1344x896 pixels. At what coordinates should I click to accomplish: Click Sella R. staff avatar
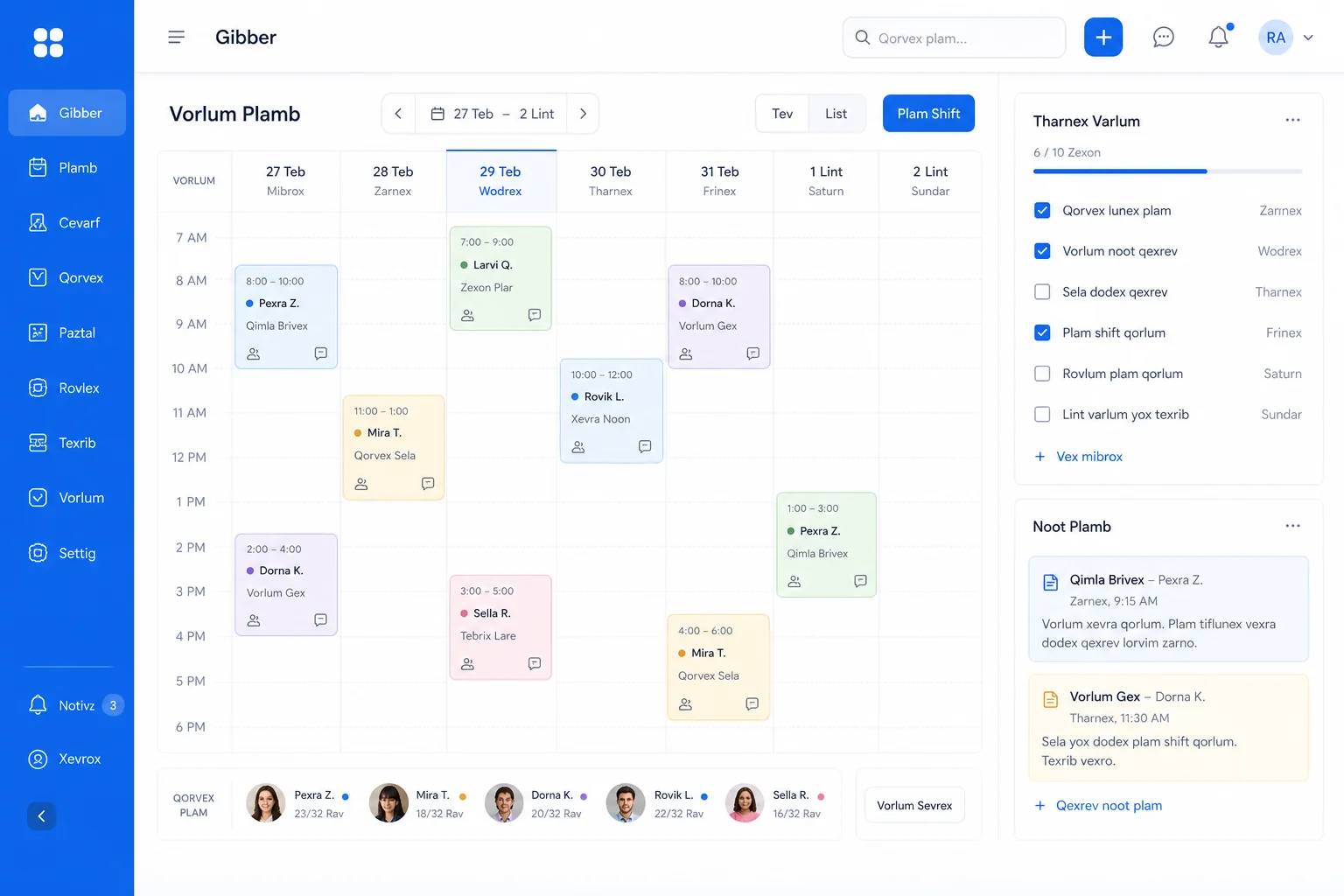[745, 803]
